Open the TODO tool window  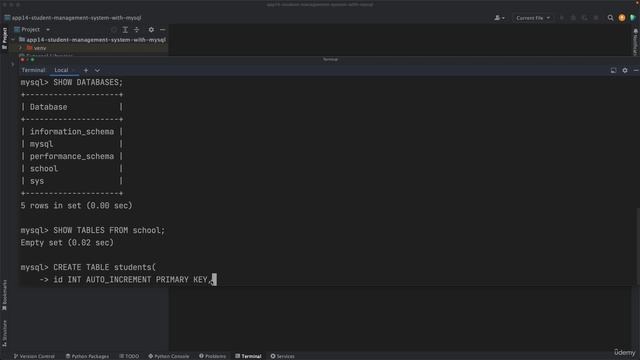pyautogui.click(x=129, y=356)
